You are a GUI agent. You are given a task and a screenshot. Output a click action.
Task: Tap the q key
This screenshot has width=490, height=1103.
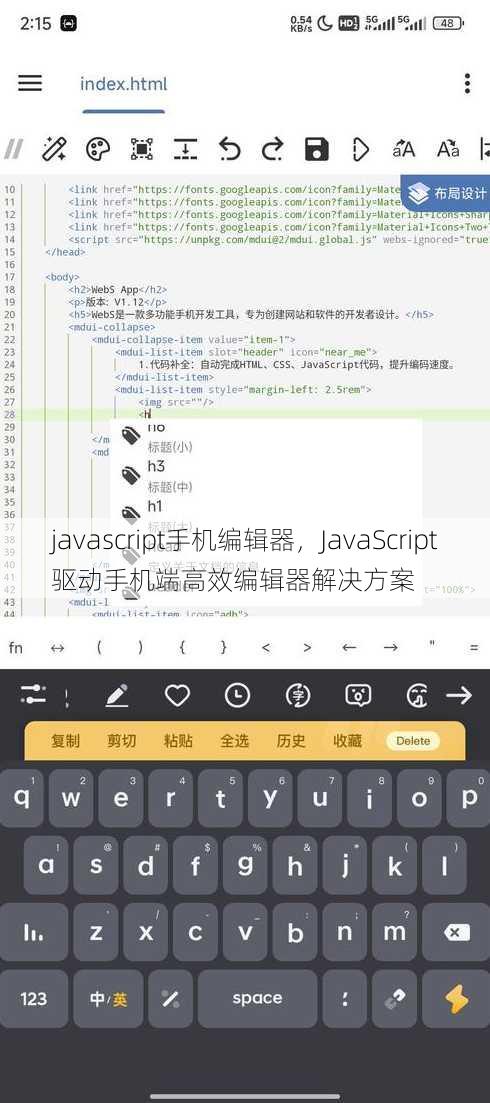22,798
